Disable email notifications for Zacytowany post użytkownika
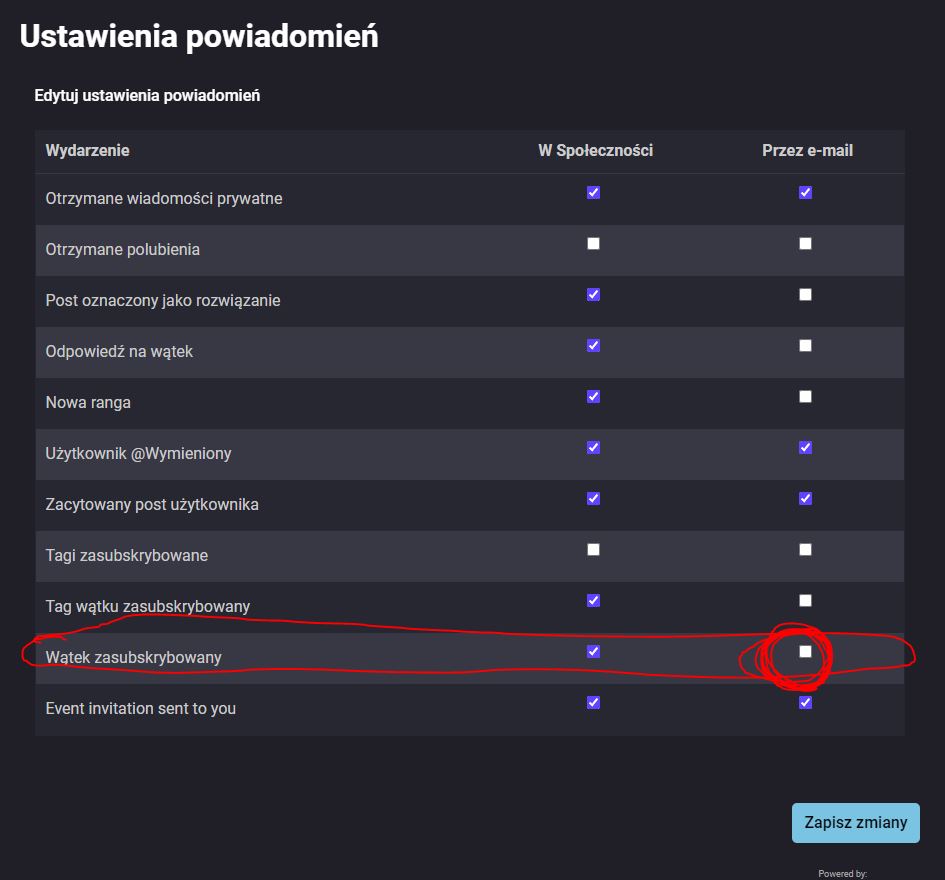This screenshot has width=945, height=880. (805, 498)
